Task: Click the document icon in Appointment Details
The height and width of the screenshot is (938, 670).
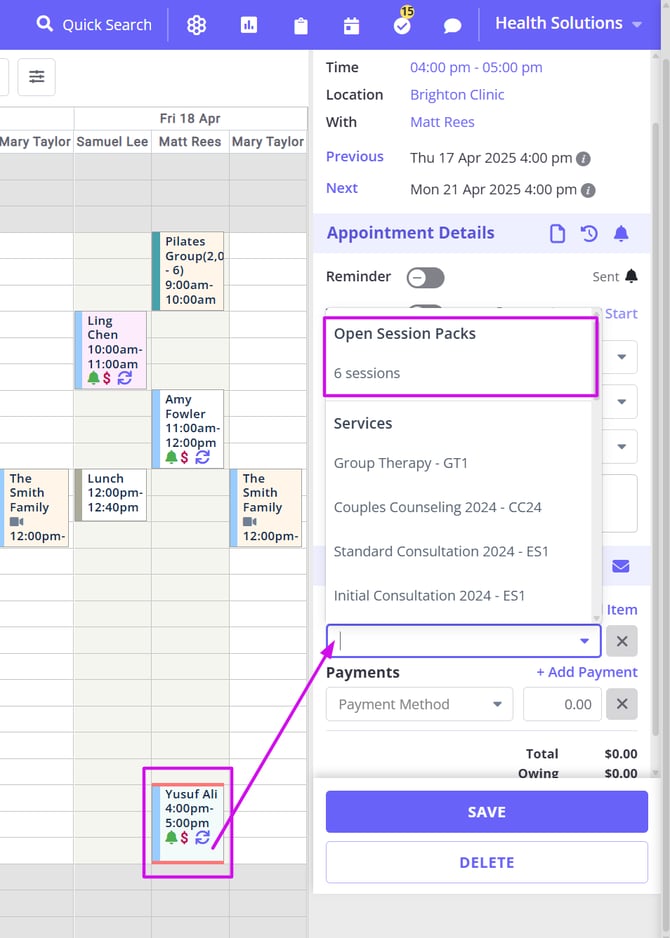Action: coord(558,233)
